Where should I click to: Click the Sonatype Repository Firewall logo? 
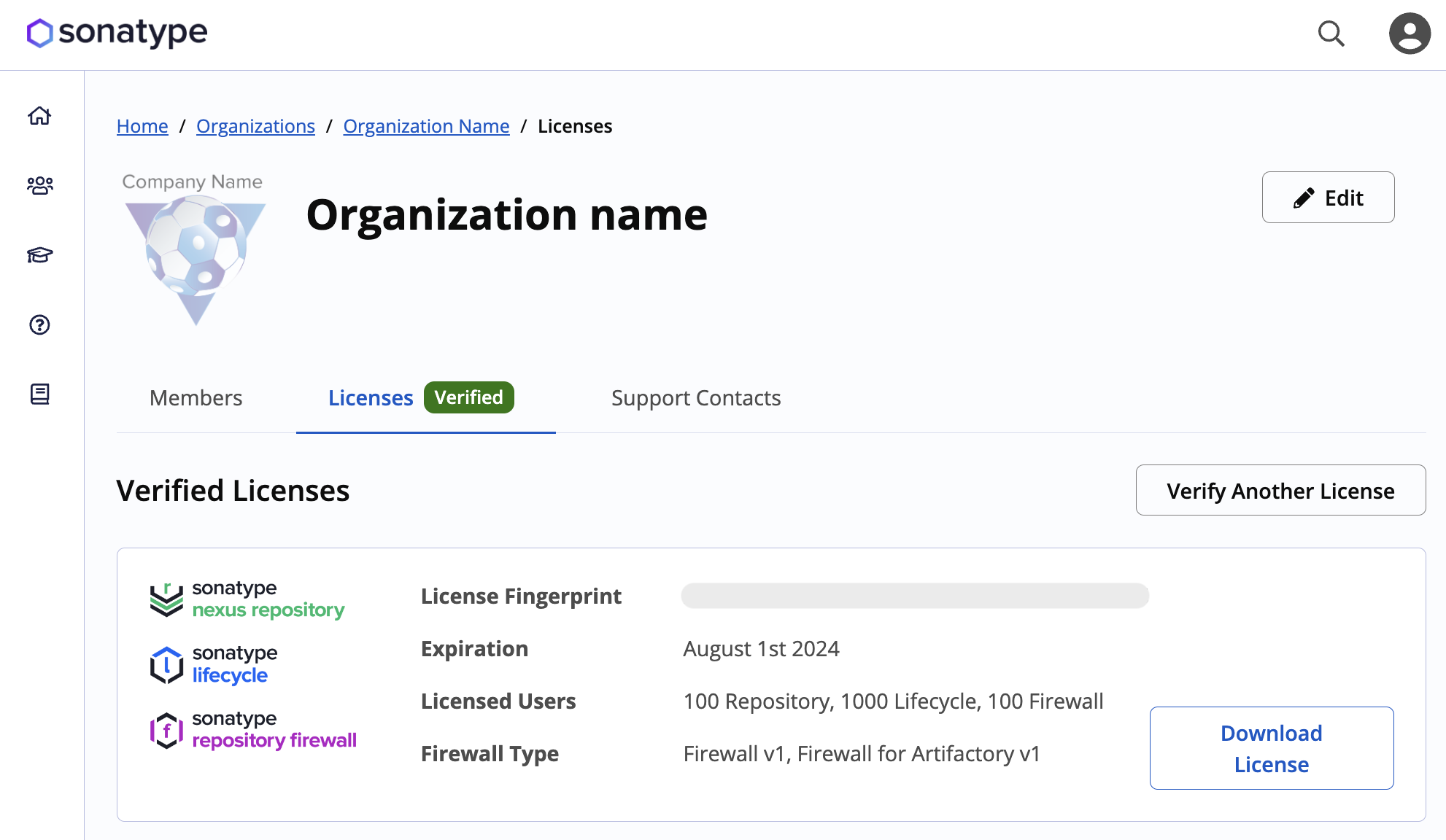pos(253,730)
